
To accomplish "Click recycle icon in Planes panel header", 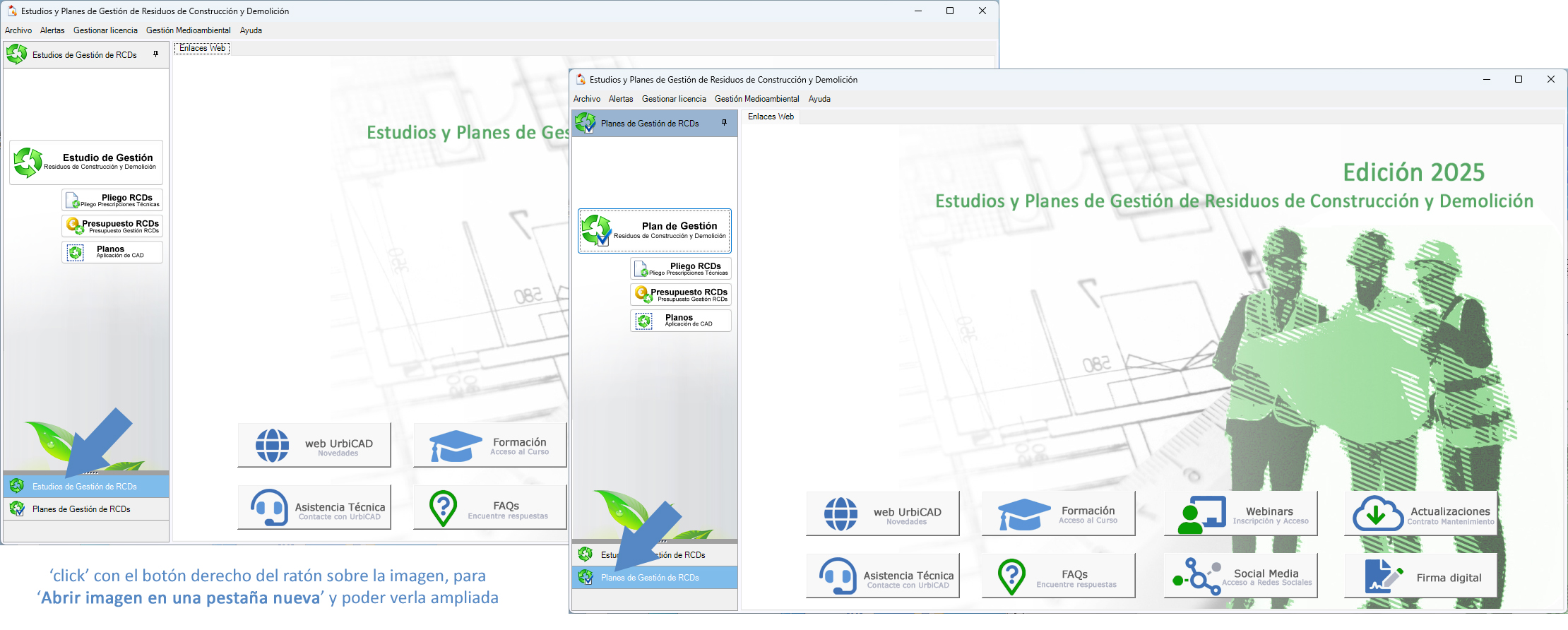I will point(586,123).
